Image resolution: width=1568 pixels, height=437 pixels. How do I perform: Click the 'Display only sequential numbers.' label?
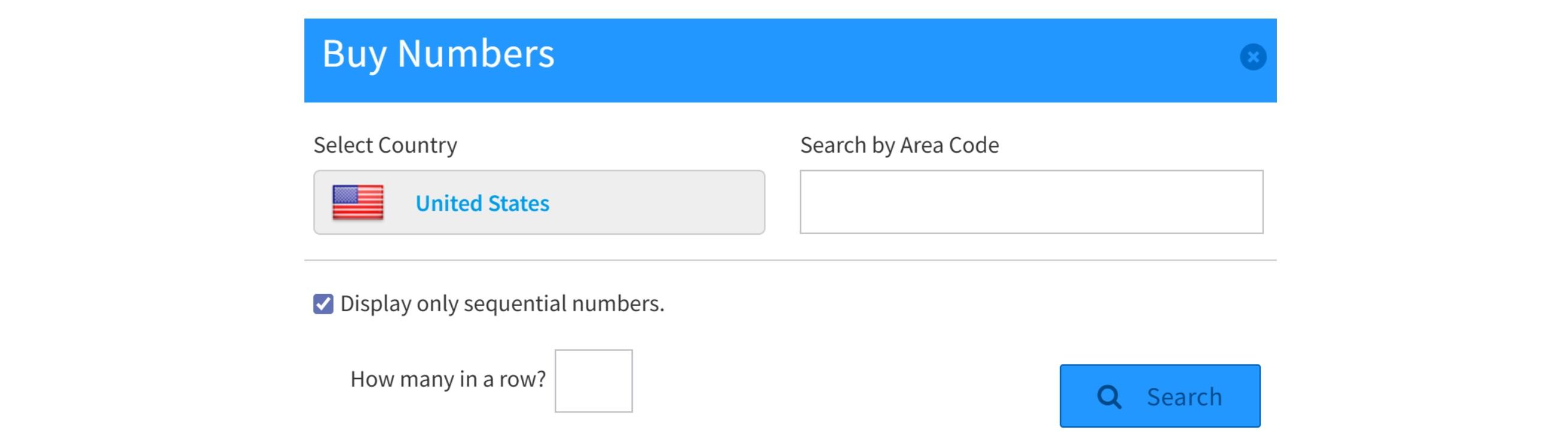pyautogui.click(x=502, y=304)
